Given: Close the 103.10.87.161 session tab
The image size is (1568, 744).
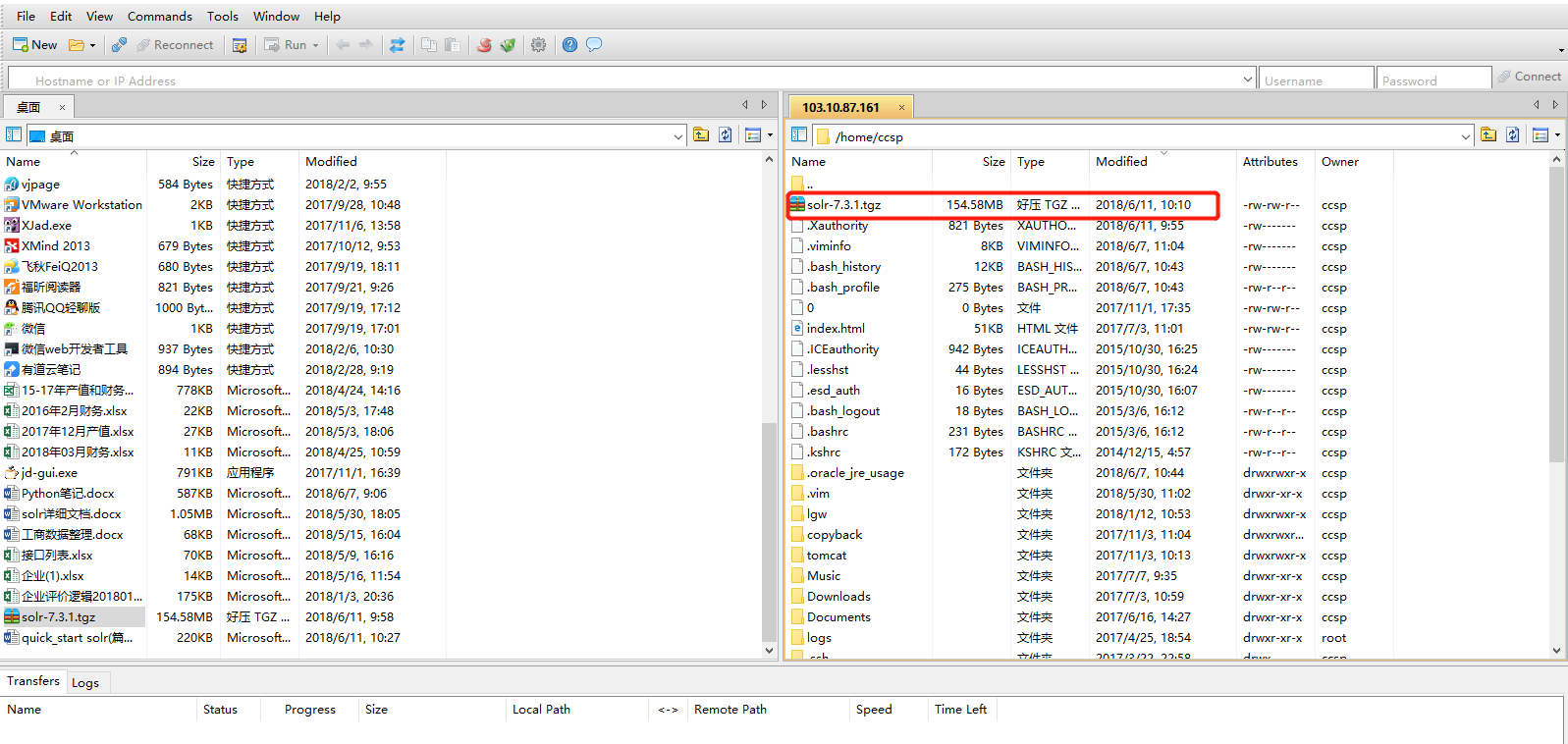Looking at the screenshot, I should (x=901, y=107).
